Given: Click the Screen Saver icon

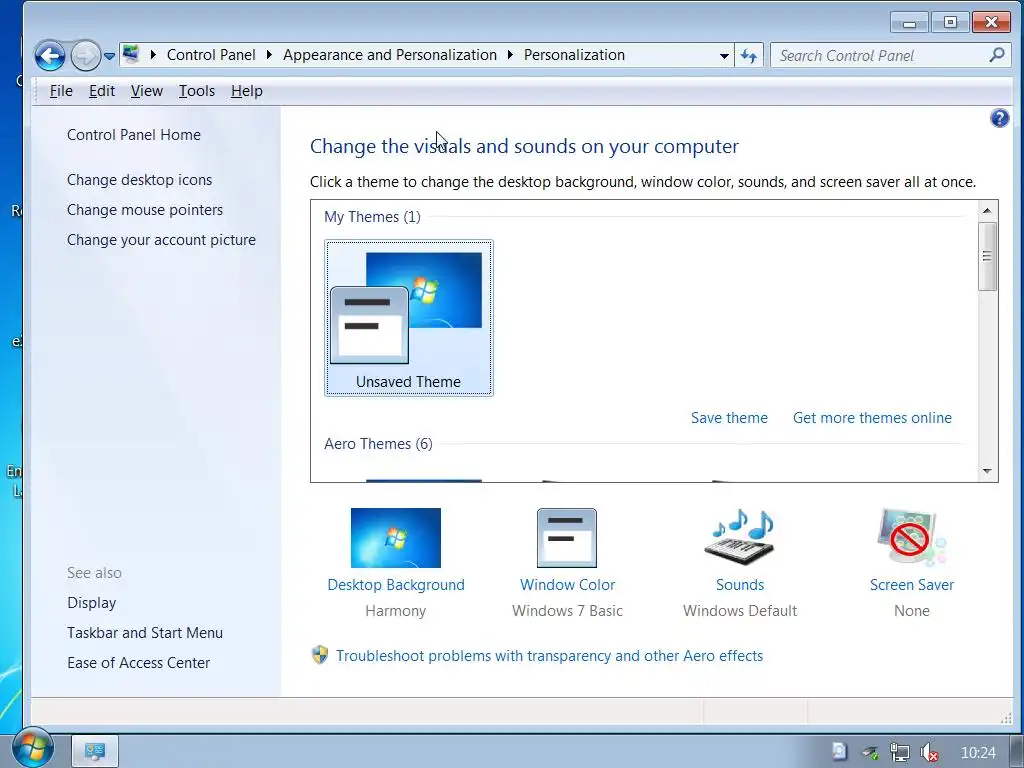Looking at the screenshot, I should click(912, 537).
